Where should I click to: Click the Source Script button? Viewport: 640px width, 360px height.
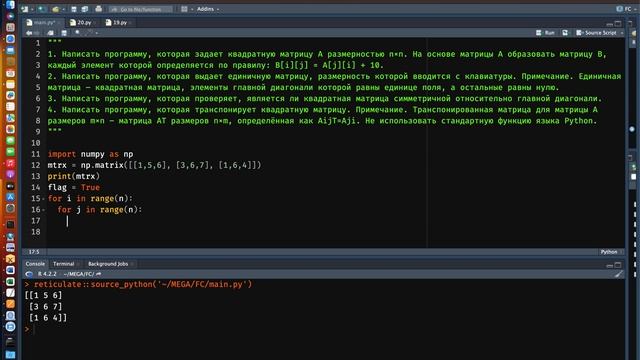point(596,33)
